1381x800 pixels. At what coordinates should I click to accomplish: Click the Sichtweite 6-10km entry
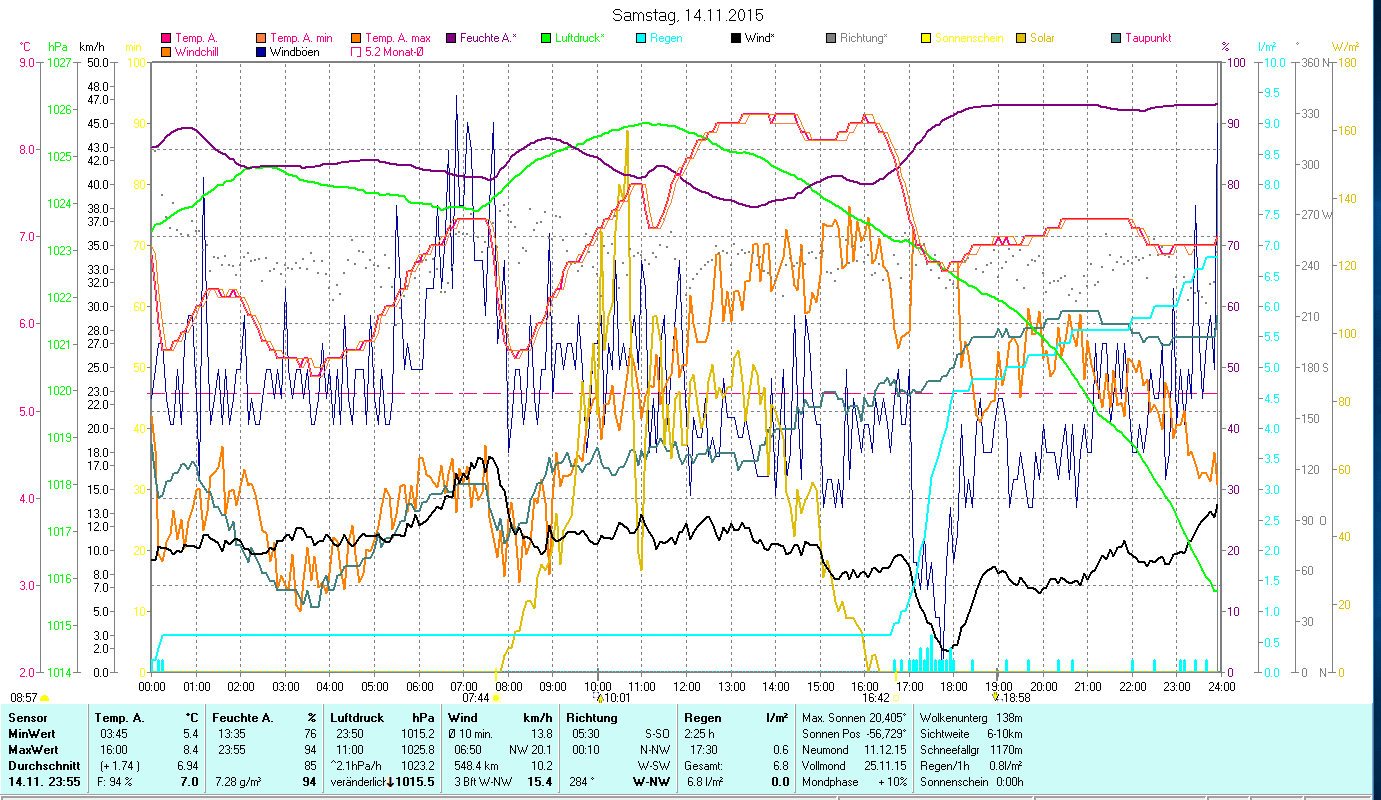pos(969,734)
